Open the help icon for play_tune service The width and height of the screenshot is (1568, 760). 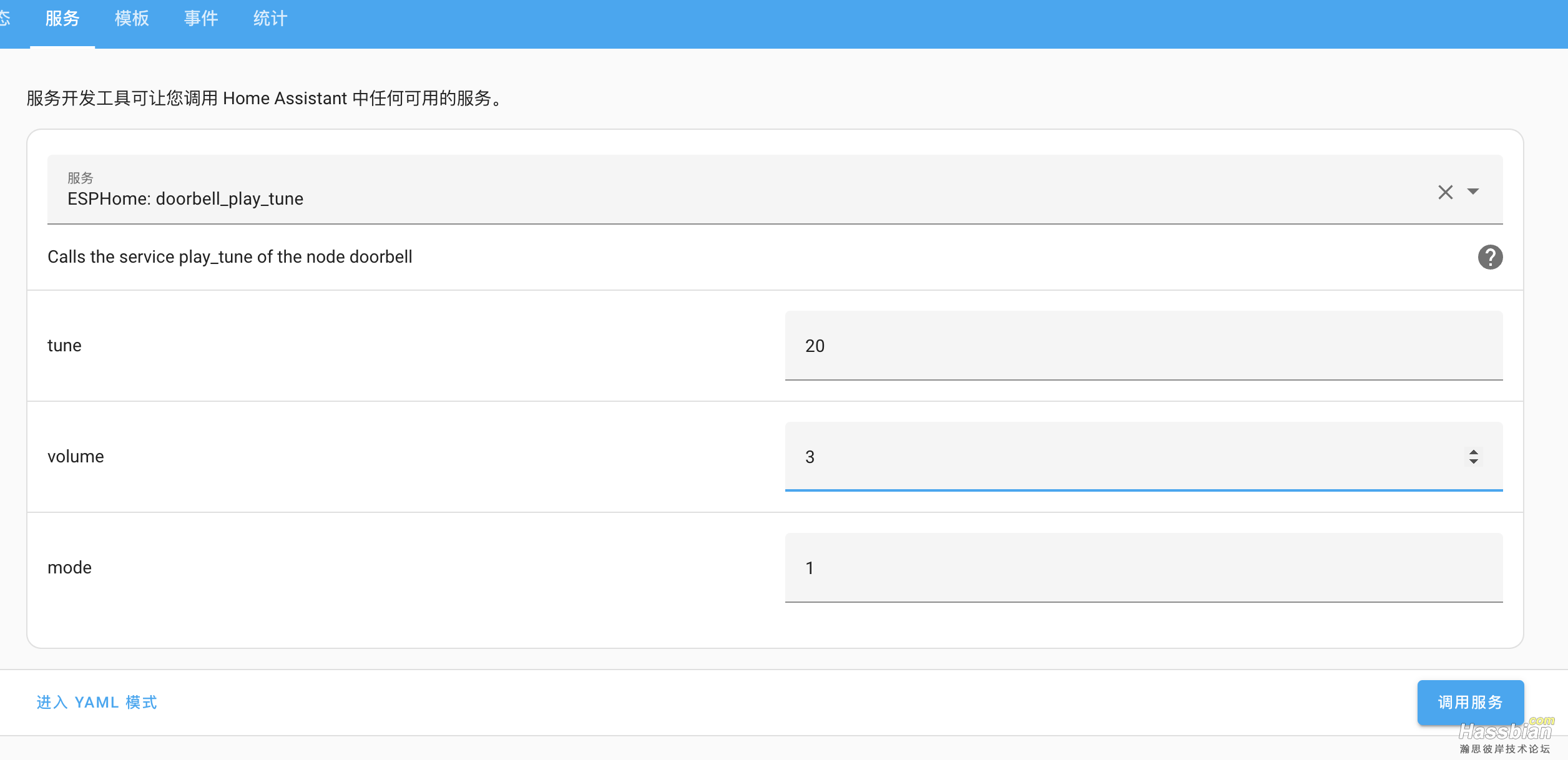tap(1490, 257)
